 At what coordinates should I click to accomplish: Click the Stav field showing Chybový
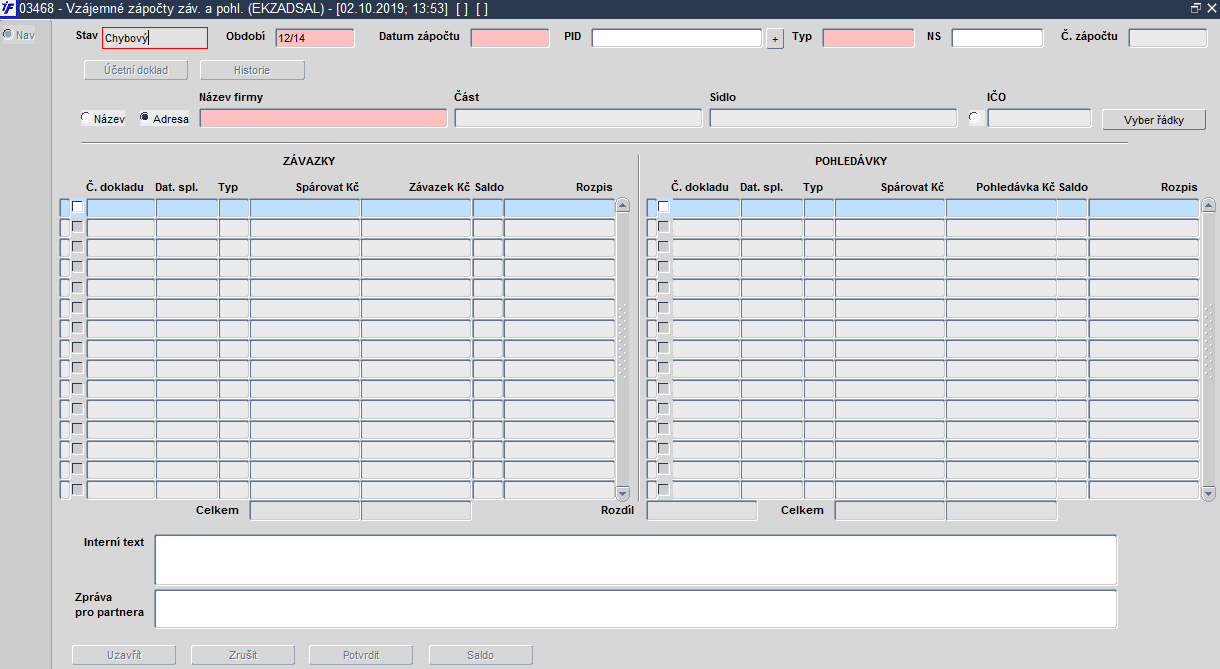click(155, 38)
